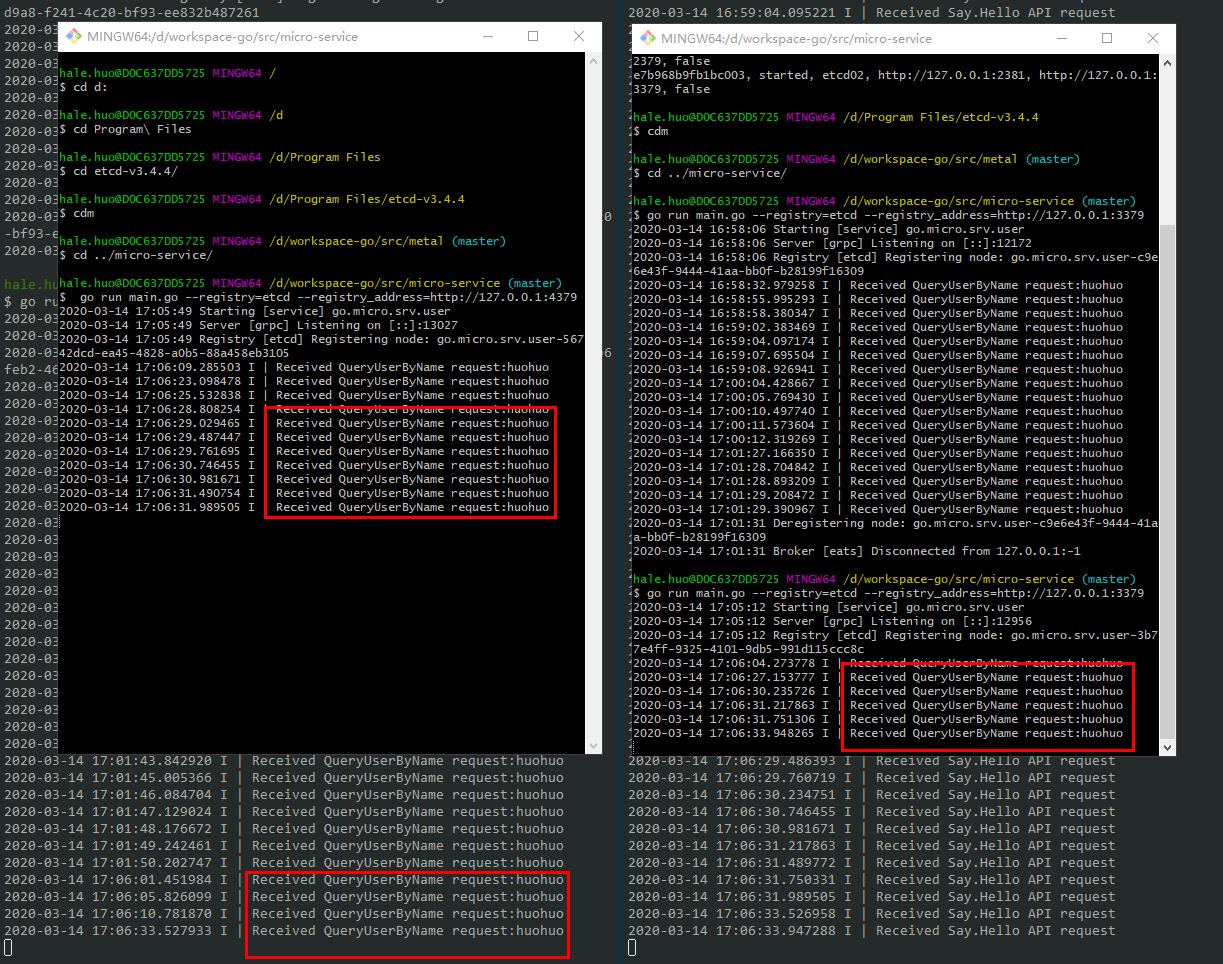Screen dimensions: 1223x964
Task: Minimize the right MINGW64 terminal window
Action: [1062, 38]
